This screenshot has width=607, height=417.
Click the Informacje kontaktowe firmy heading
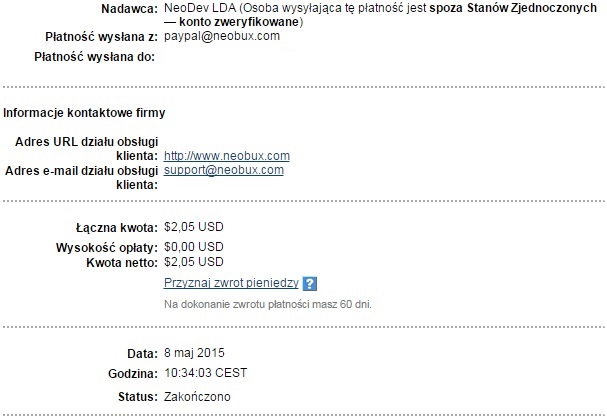click(84, 113)
